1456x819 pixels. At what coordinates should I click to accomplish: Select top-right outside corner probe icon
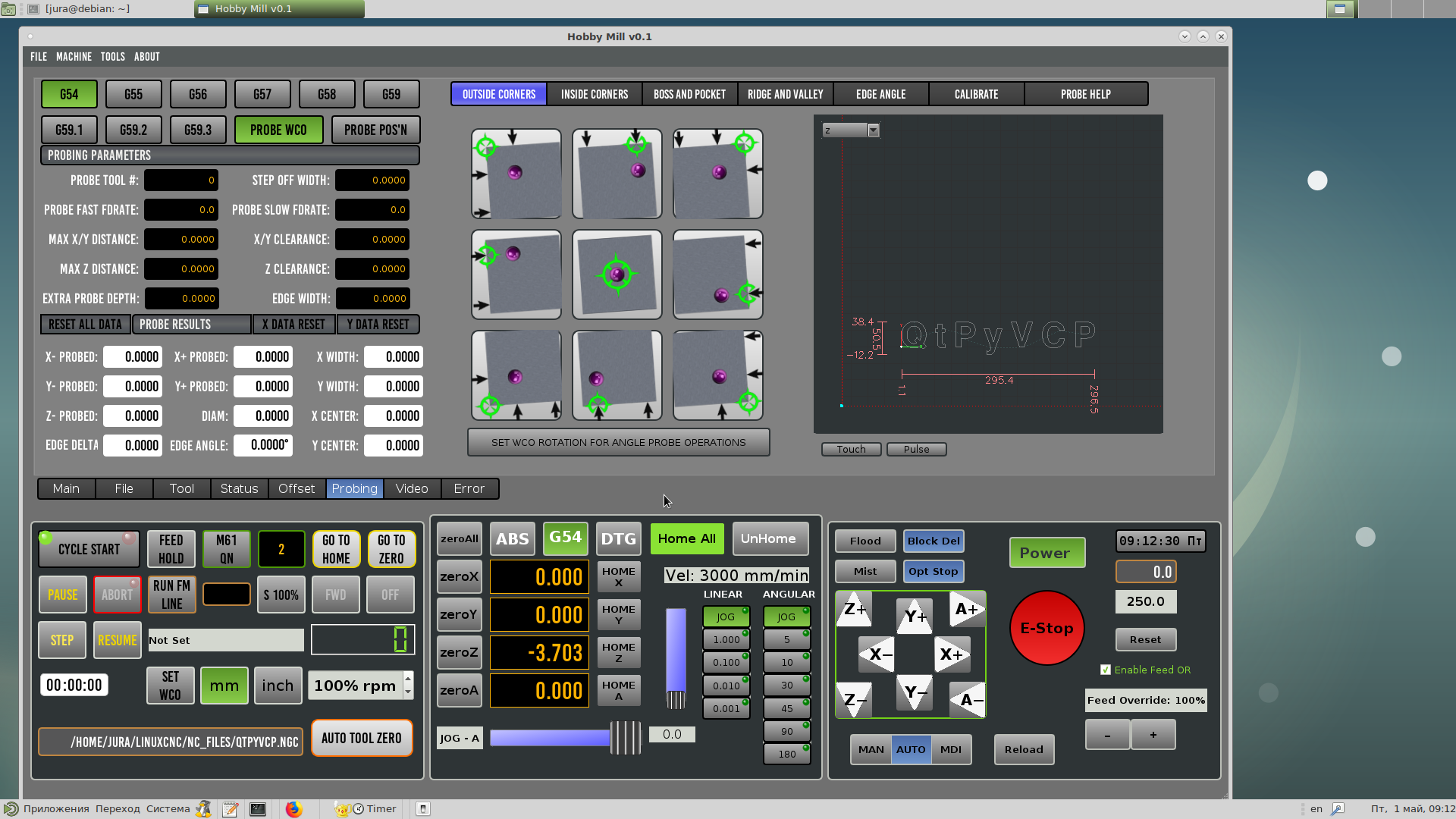coord(718,174)
